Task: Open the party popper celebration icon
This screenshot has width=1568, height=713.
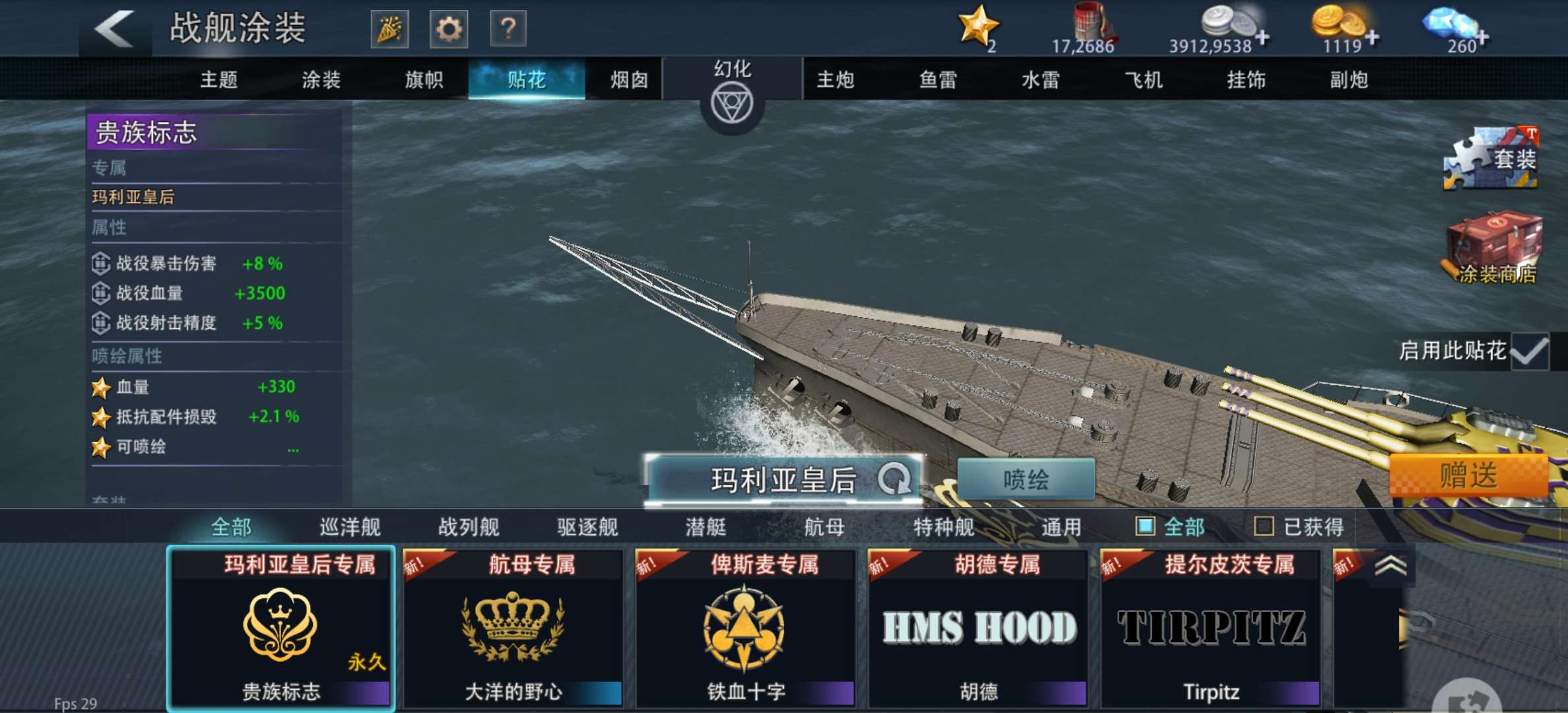Action: tap(389, 29)
